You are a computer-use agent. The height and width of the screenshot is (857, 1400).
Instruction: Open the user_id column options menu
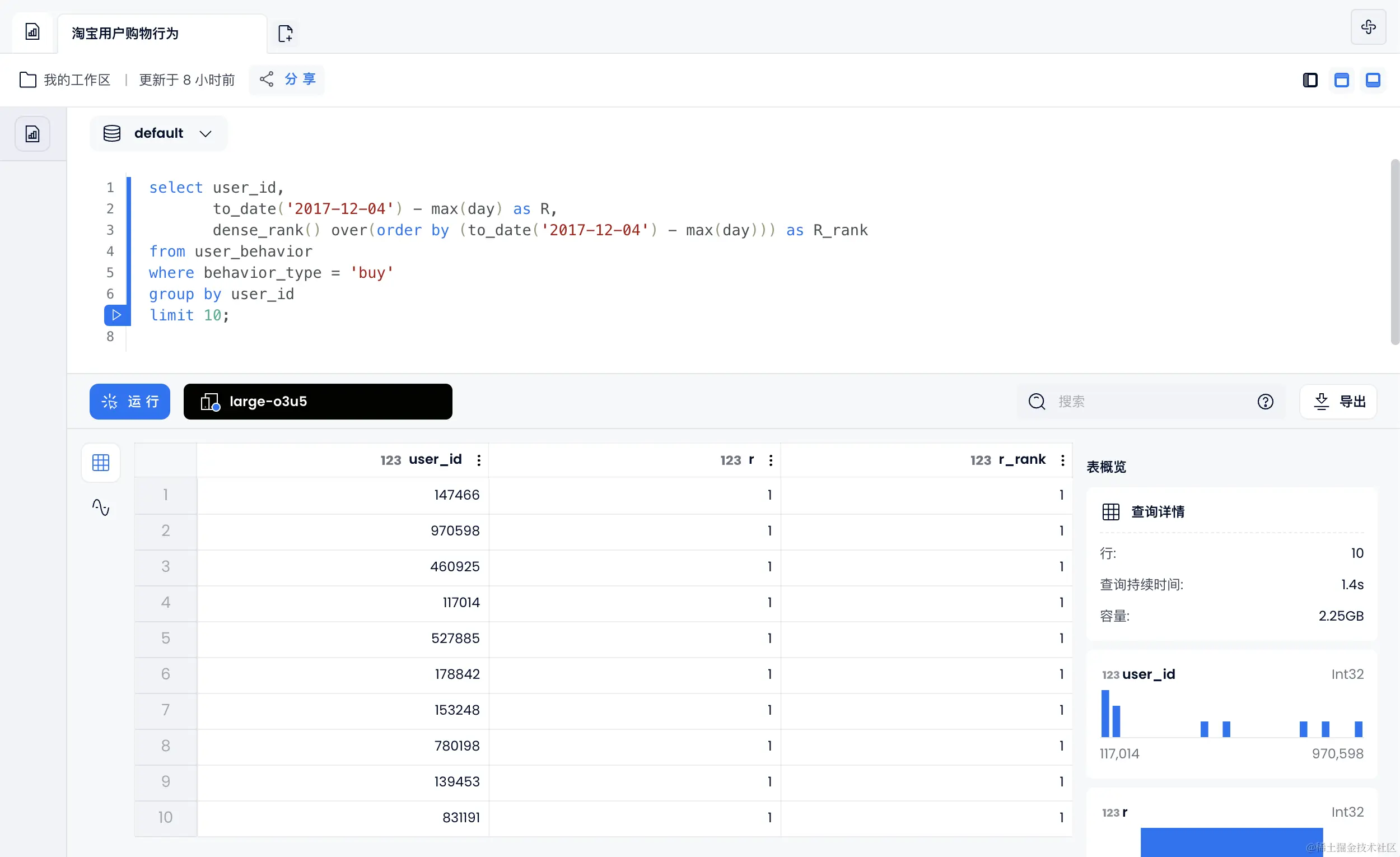click(479, 460)
